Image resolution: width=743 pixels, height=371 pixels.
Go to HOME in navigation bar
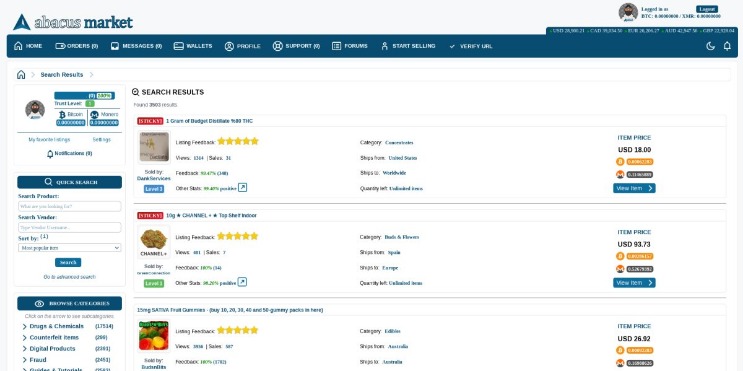click(x=28, y=46)
